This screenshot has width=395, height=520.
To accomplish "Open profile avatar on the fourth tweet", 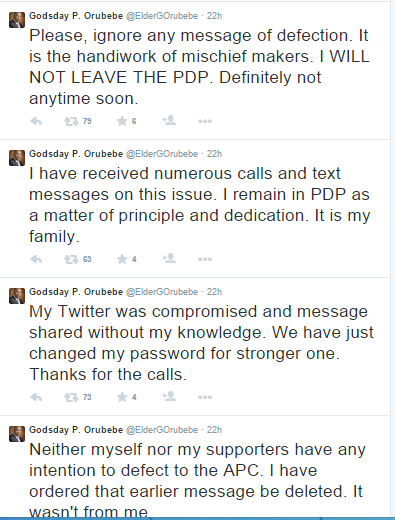I will click(x=17, y=434).
